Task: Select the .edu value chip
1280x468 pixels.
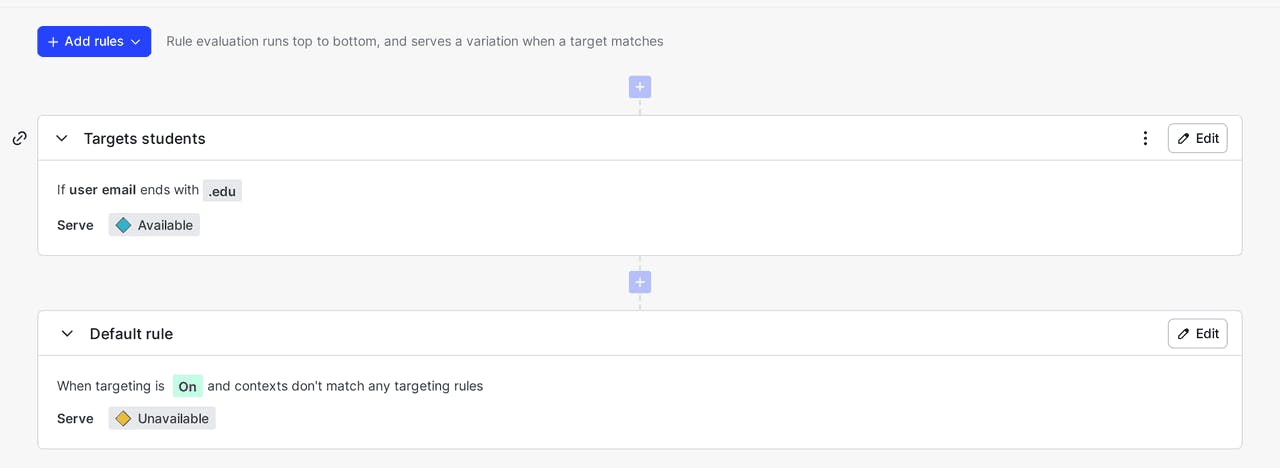Action: [x=222, y=191]
